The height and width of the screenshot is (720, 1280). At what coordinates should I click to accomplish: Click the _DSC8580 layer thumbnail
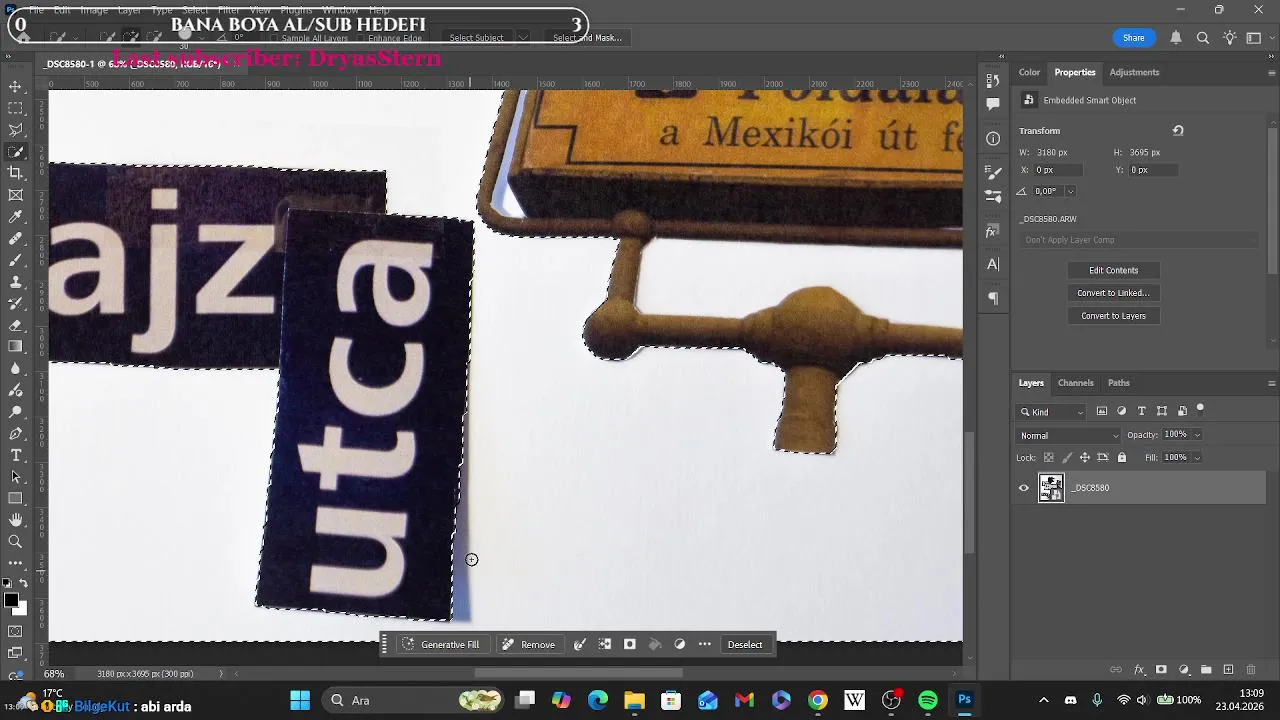point(1051,488)
